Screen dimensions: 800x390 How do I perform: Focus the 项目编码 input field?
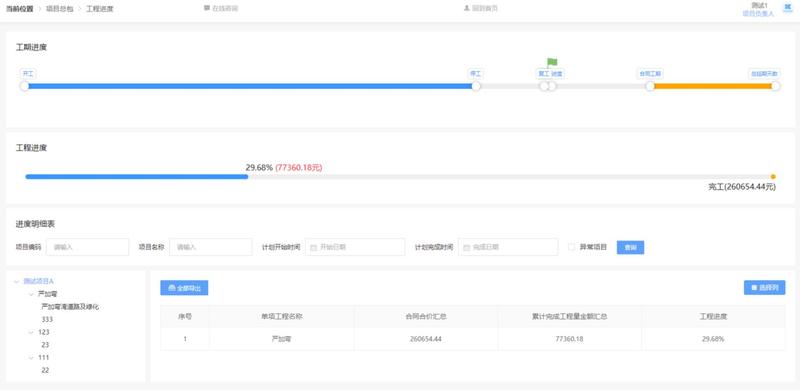tap(87, 247)
